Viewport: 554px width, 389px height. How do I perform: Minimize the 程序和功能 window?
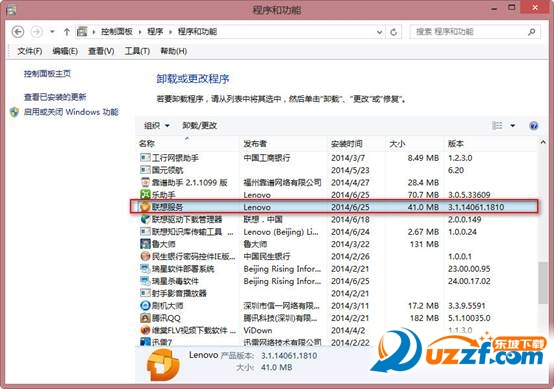coord(494,8)
